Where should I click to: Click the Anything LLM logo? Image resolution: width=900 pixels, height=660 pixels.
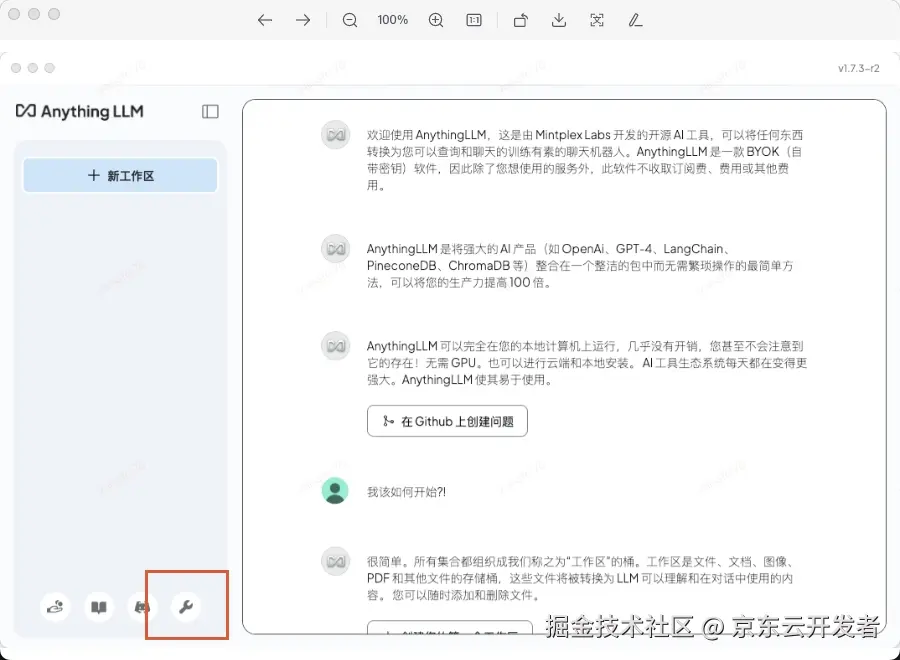point(79,111)
